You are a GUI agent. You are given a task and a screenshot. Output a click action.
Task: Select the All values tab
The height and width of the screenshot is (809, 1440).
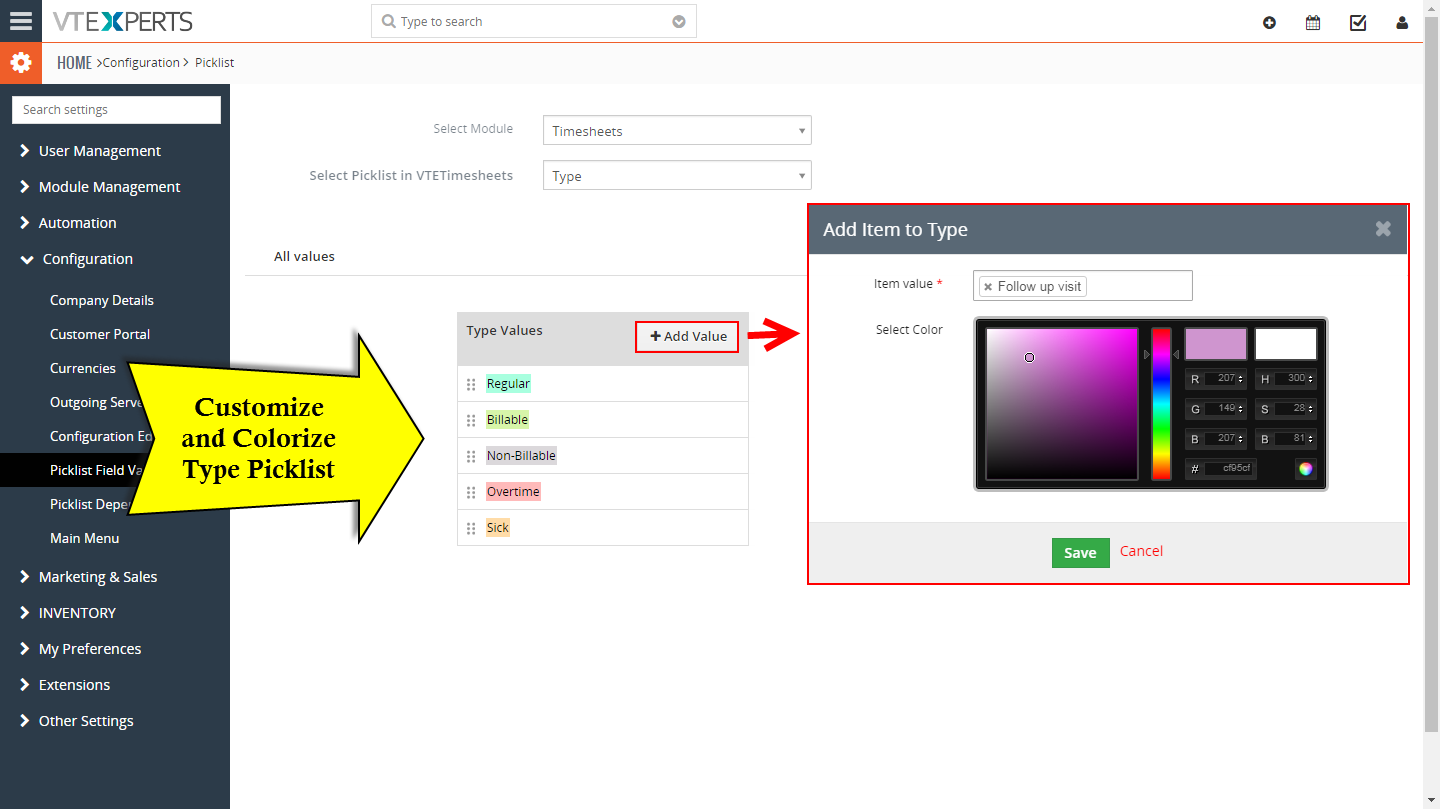[x=304, y=256]
